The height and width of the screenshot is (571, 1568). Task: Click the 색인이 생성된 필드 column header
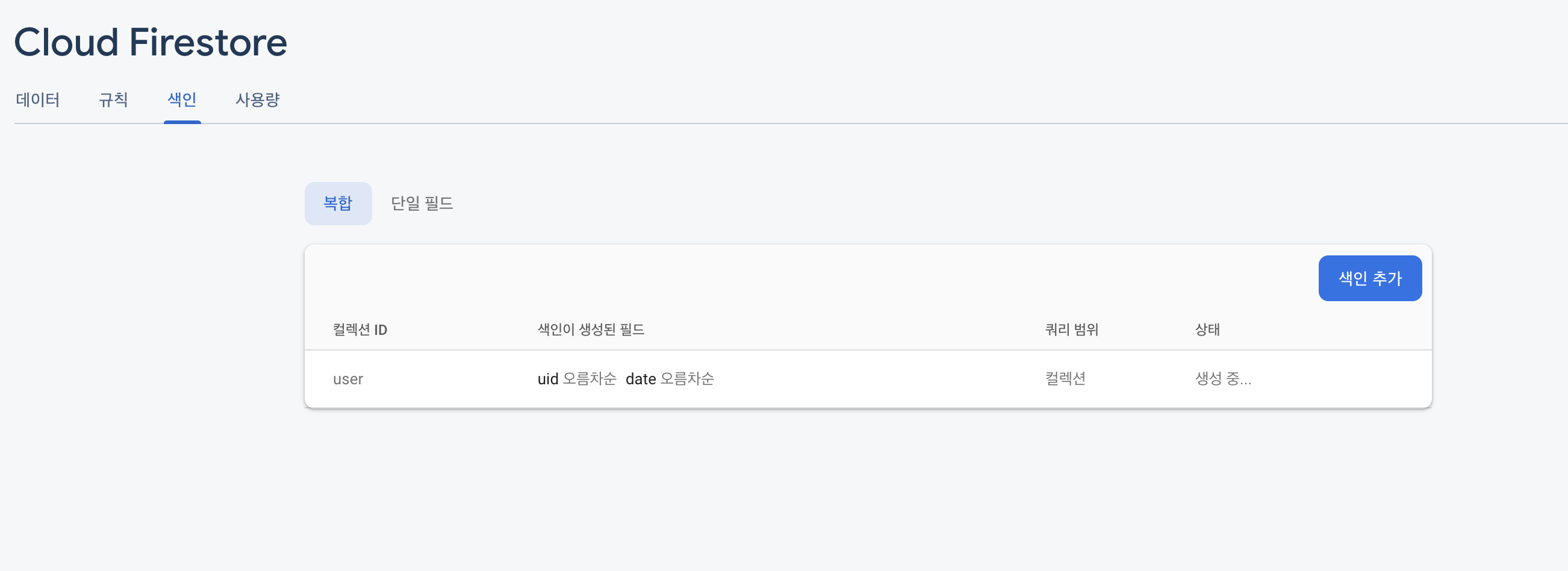(x=591, y=330)
